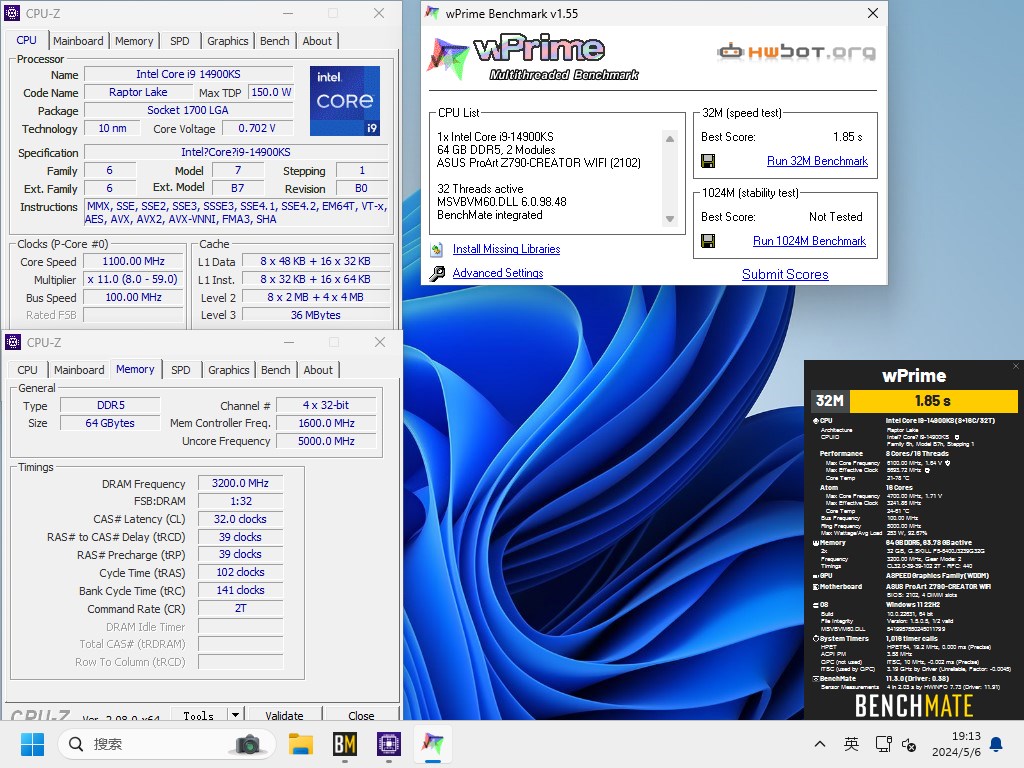Open the Advanced Settings link
The width and height of the screenshot is (1024, 768).
pos(498,273)
